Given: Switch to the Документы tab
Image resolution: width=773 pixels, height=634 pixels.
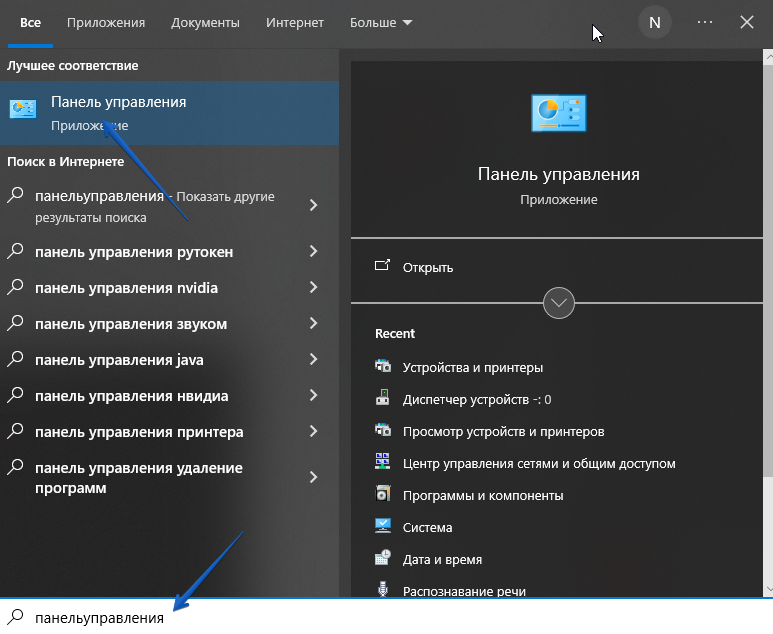Looking at the screenshot, I should pos(205,22).
